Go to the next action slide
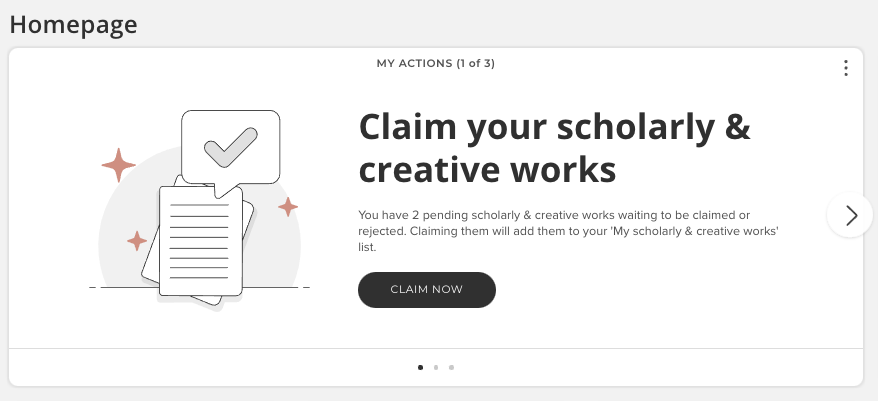The image size is (878, 401). coord(851,215)
